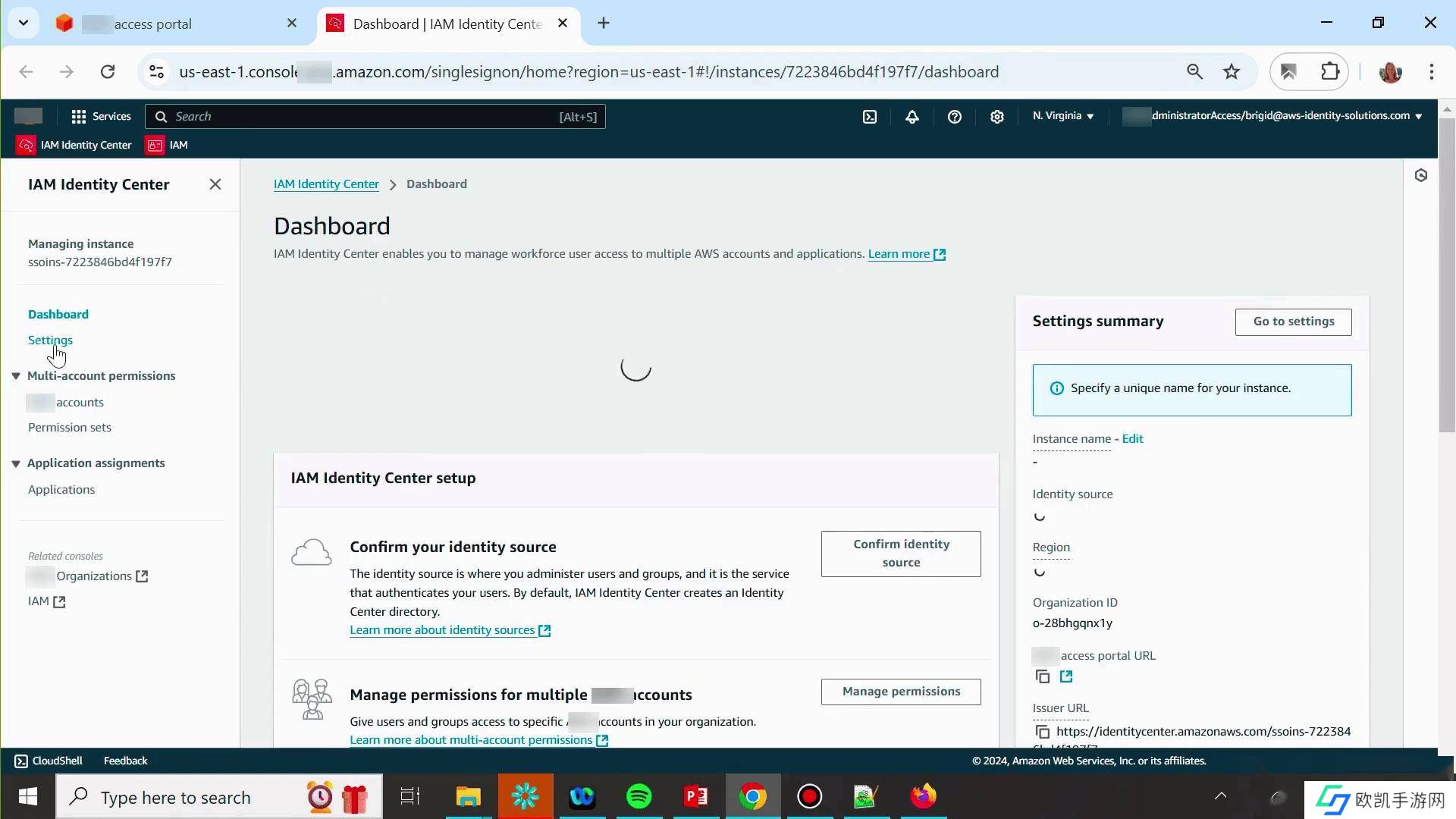
Task: Open the Chrome tab search chevron
Action: pos(24,23)
